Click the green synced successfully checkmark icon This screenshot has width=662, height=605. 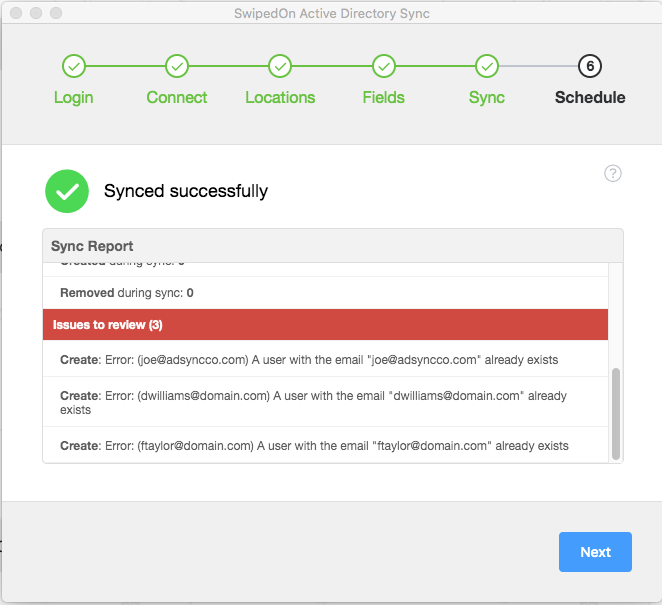[x=67, y=191]
